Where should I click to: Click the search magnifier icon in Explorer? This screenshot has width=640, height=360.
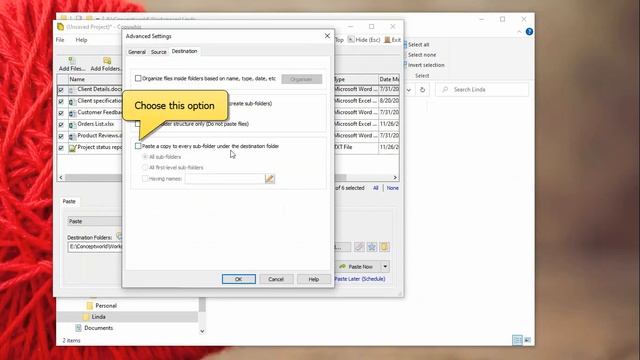445,89
